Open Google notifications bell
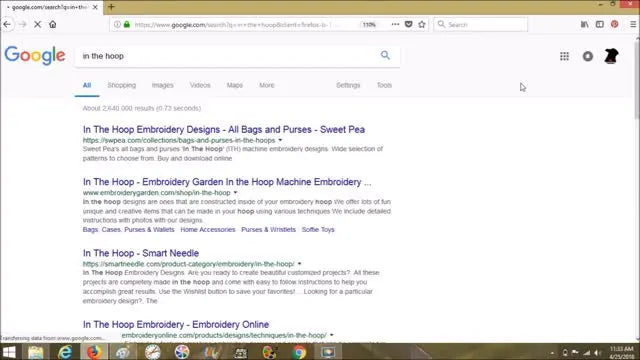The image size is (640, 360). pos(588,56)
